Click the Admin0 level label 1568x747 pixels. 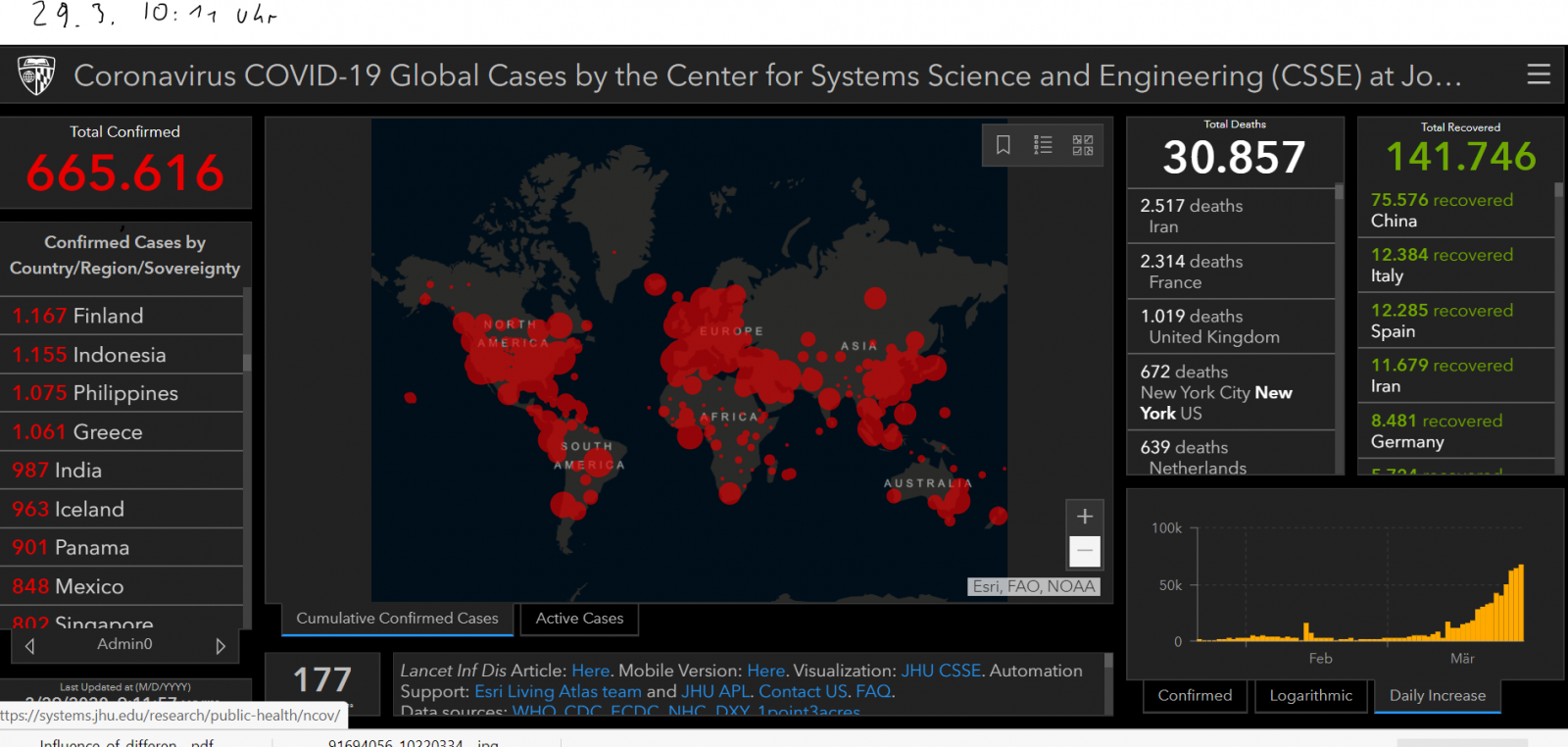[x=124, y=644]
